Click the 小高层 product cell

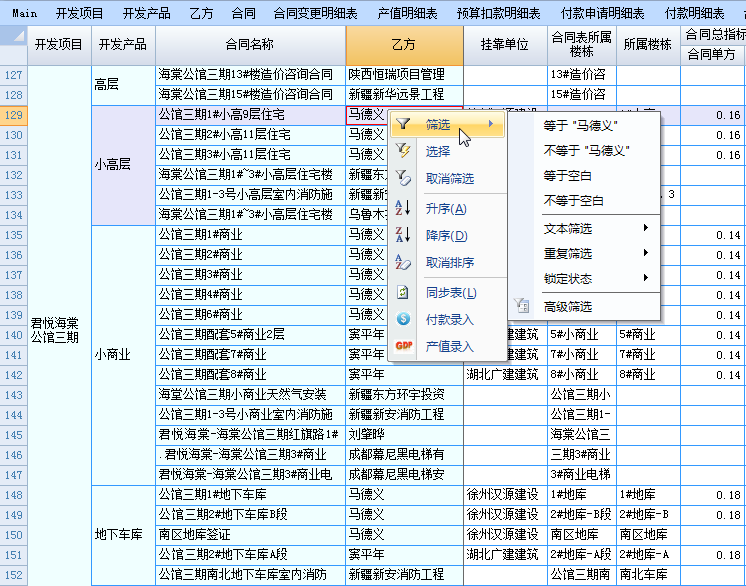click(x=123, y=165)
